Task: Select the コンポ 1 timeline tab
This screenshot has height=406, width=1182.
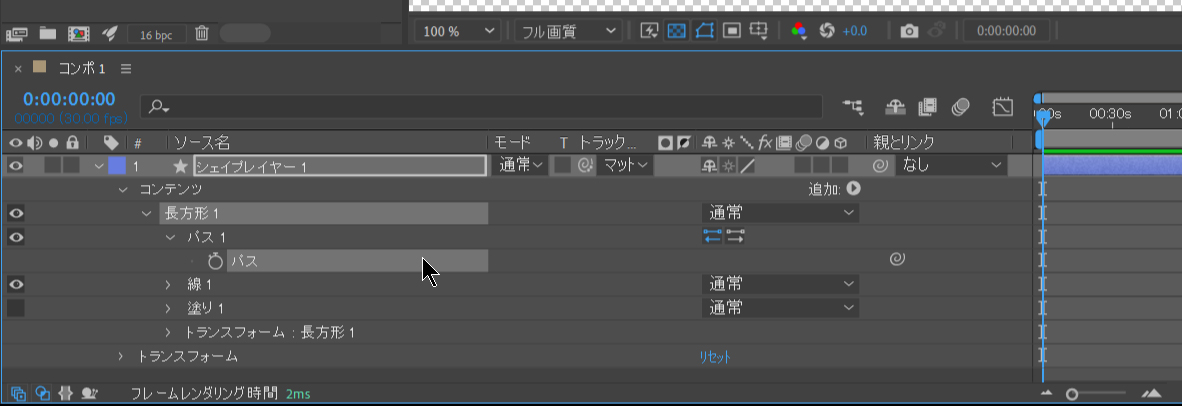Action: pyautogui.click(x=82, y=69)
